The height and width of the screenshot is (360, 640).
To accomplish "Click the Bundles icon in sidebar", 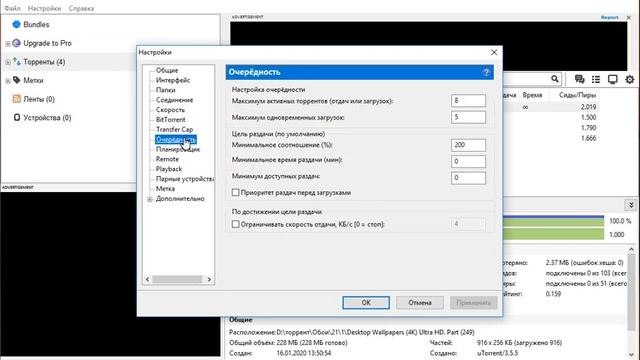I will point(16,24).
